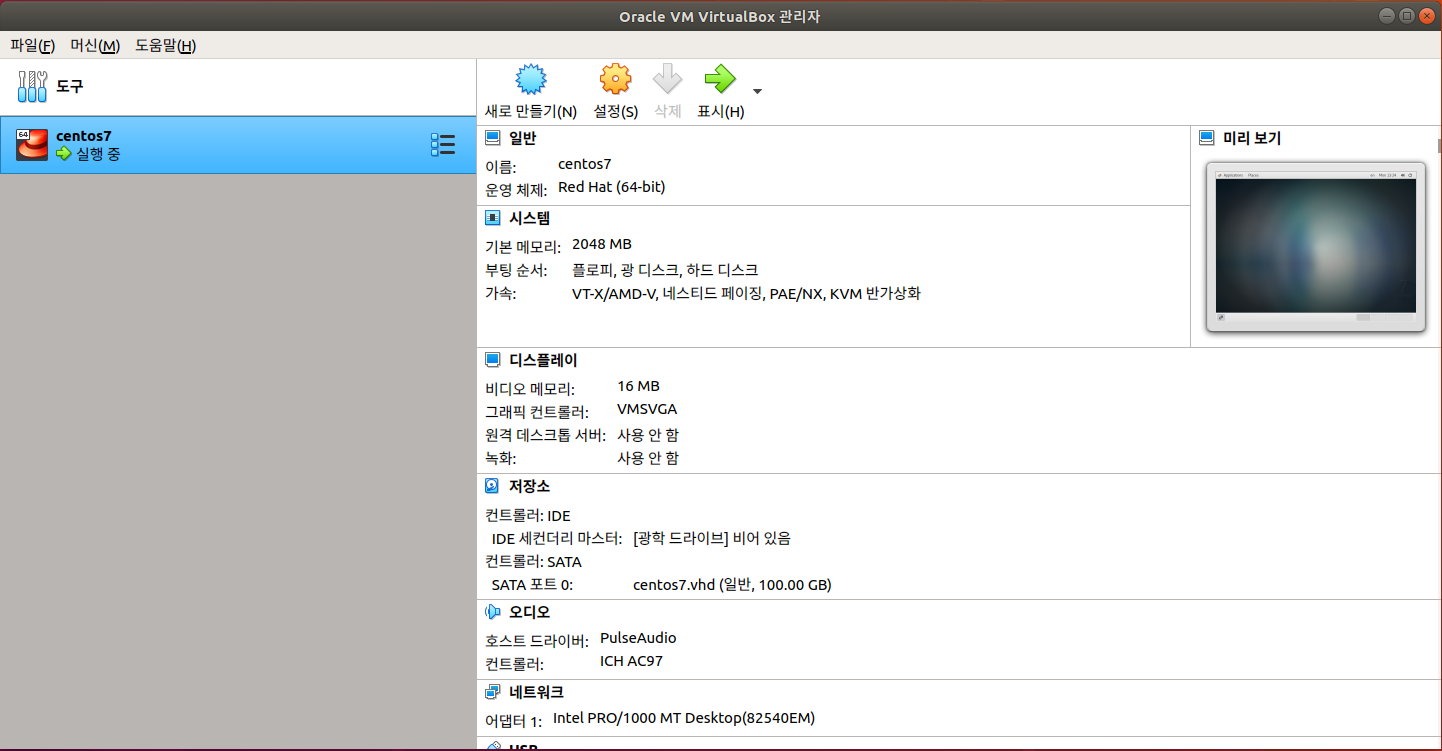The height and width of the screenshot is (751, 1442).
Task: Click the boot order value text
Action: pyautogui.click(x=665, y=270)
